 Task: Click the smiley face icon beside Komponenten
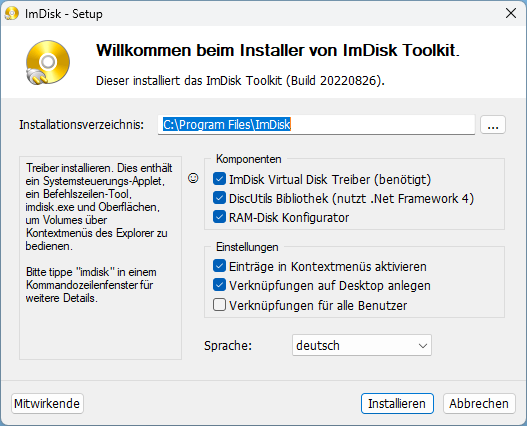coord(193,178)
